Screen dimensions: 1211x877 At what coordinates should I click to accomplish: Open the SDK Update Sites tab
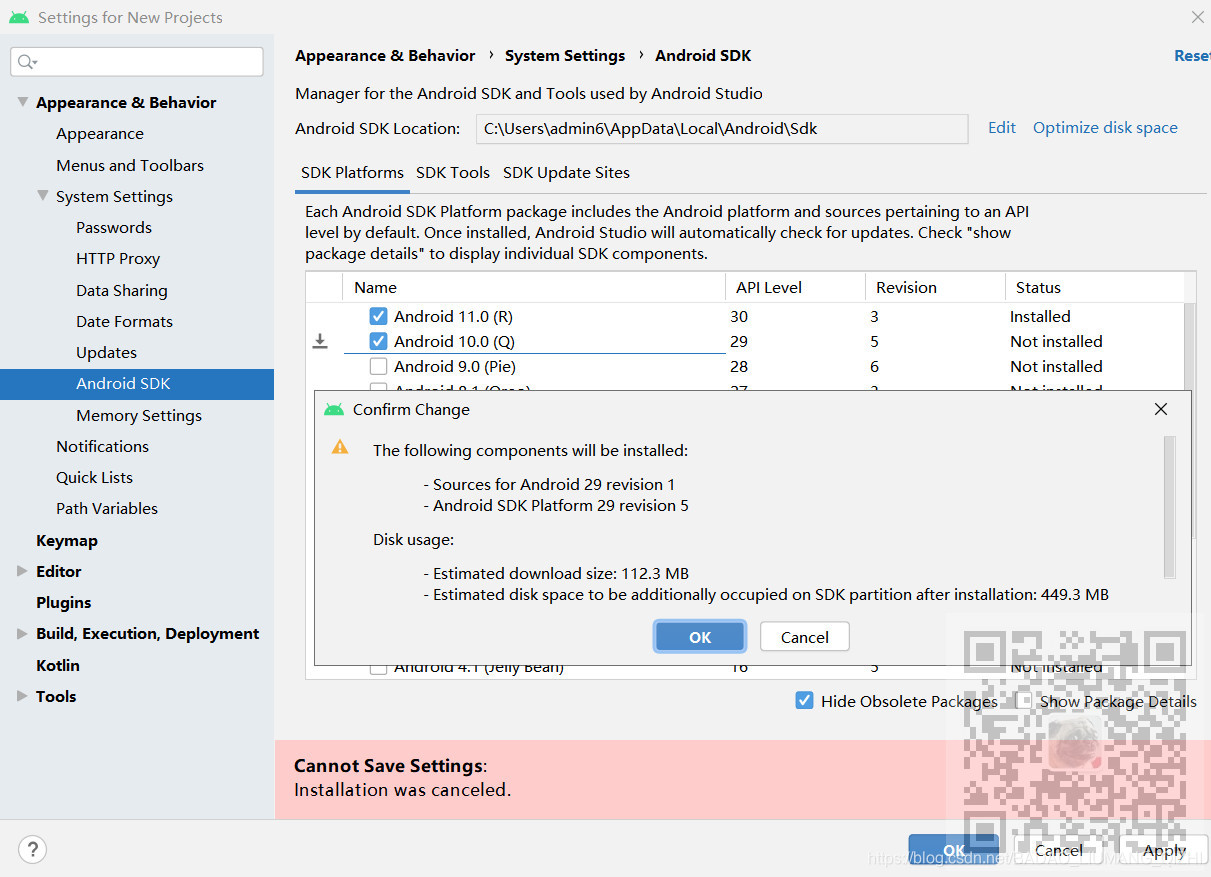(x=566, y=172)
